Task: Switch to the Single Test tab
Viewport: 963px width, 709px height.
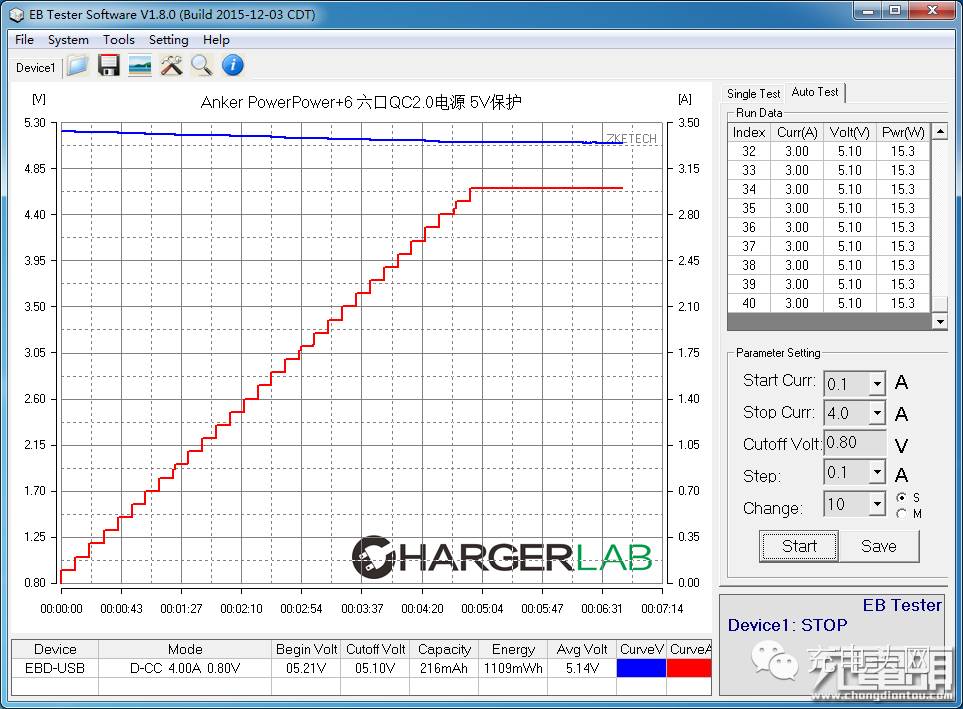Action: click(753, 94)
